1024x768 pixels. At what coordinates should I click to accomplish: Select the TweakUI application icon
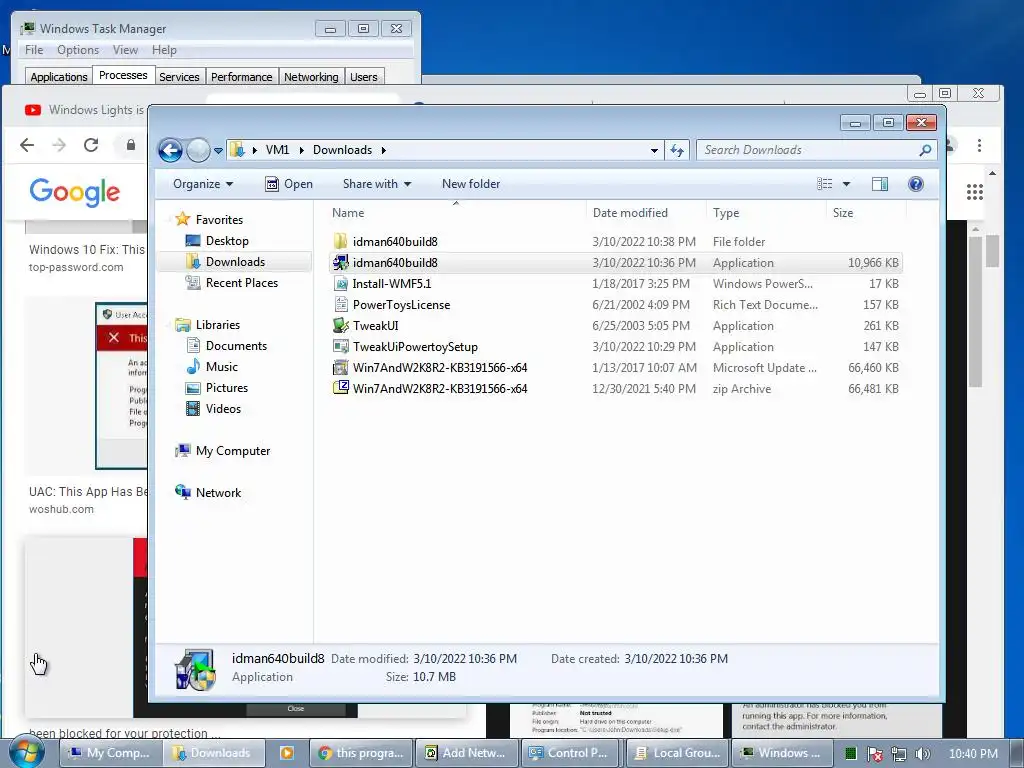(x=340, y=325)
